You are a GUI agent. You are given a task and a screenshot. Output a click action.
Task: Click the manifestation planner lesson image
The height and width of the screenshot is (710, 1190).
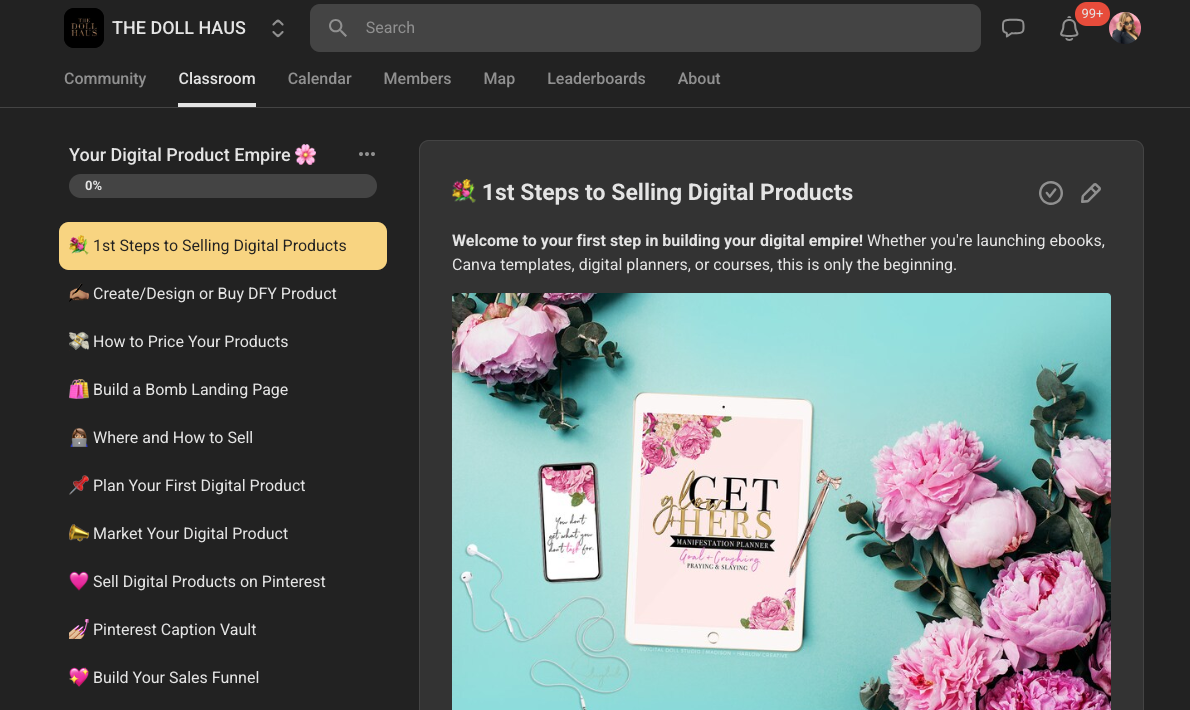781,500
